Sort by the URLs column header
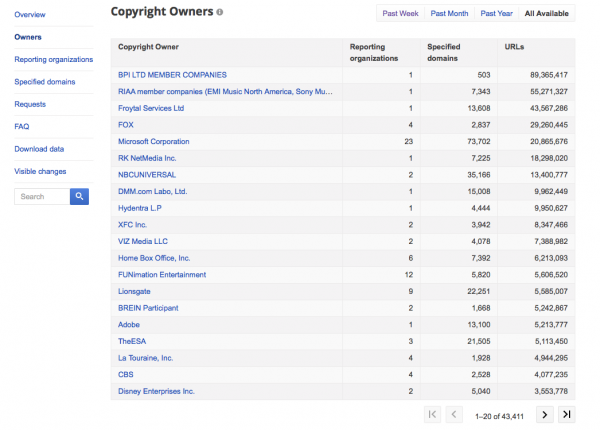The height and width of the screenshot is (430, 600). pos(515,47)
